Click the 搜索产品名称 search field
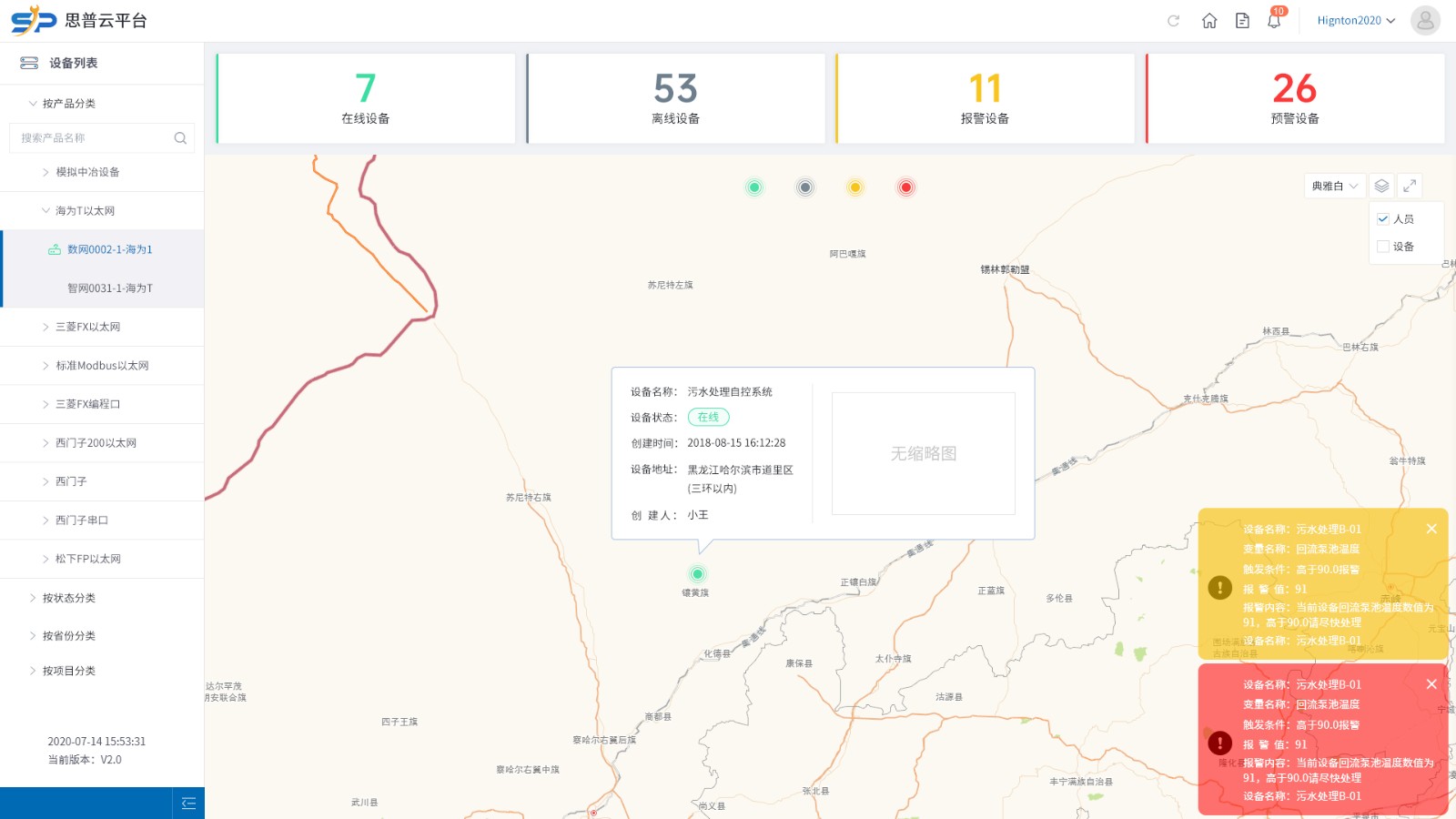The height and width of the screenshot is (819, 1456). click(x=91, y=138)
